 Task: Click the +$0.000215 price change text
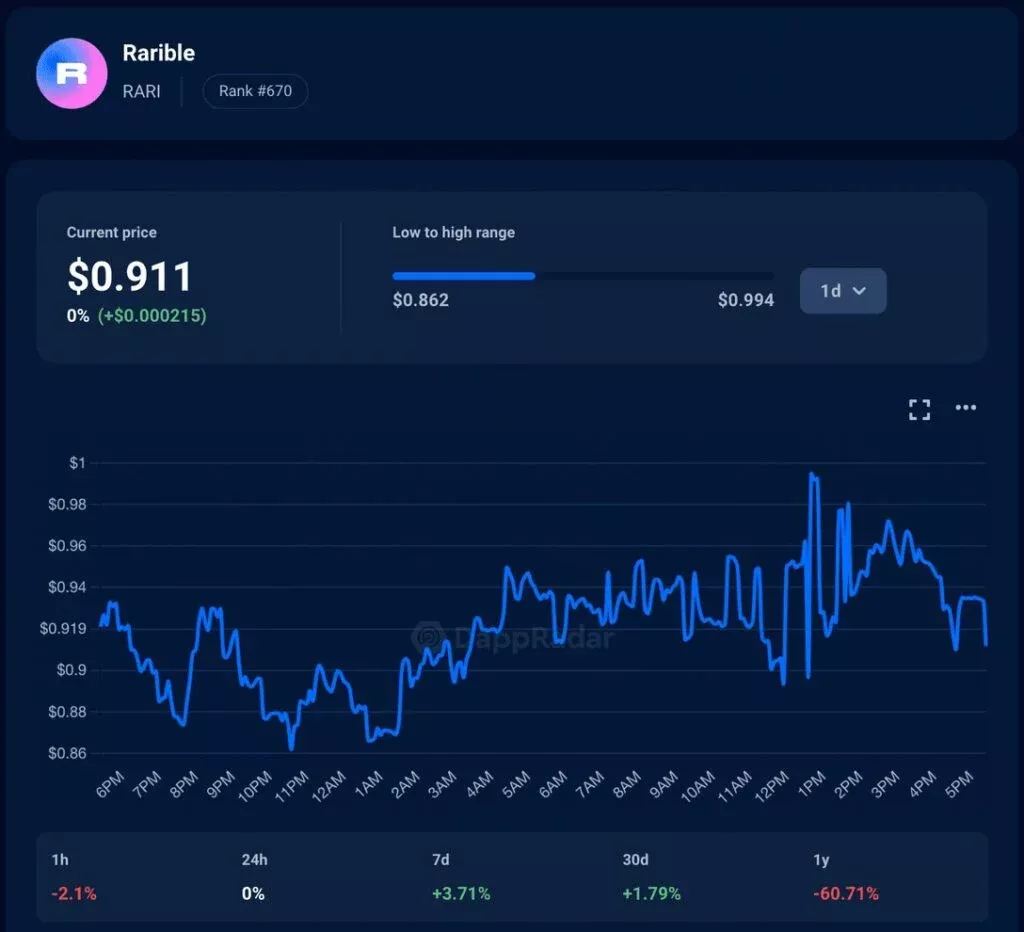coord(152,316)
